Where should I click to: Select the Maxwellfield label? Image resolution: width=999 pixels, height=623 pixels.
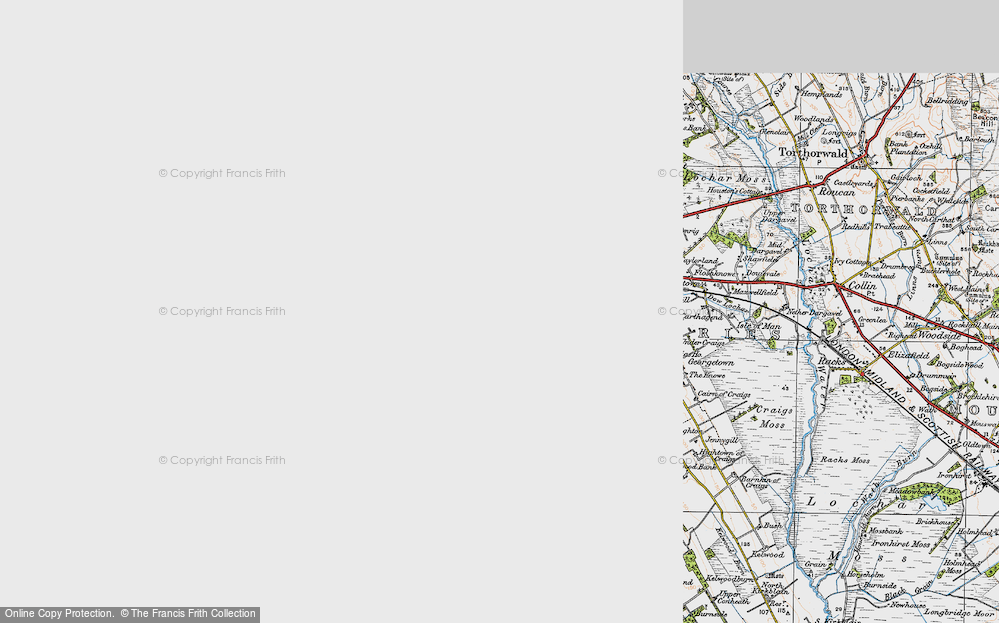[756, 292]
